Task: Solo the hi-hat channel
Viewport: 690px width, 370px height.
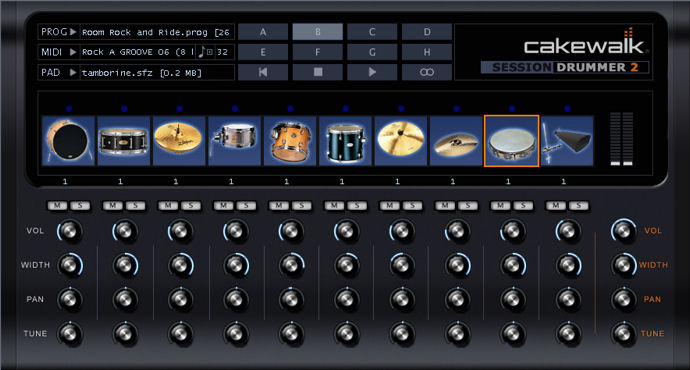Action: pyautogui.click(x=191, y=205)
